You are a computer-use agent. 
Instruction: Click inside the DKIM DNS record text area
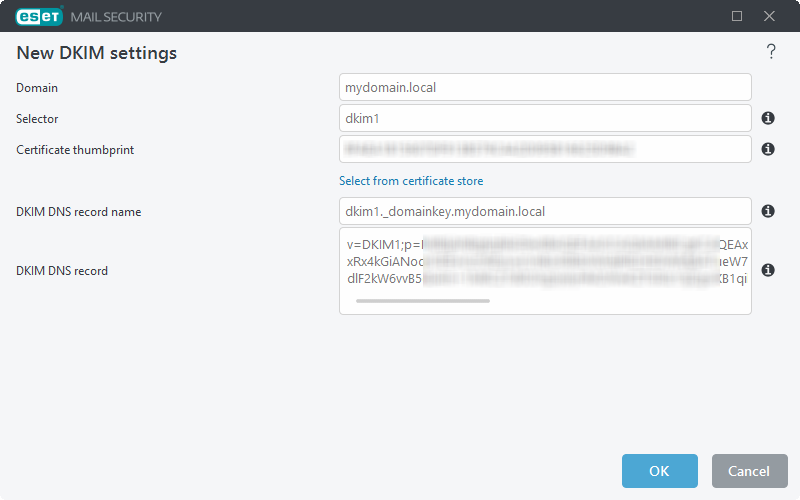click(x=545, y=262)
